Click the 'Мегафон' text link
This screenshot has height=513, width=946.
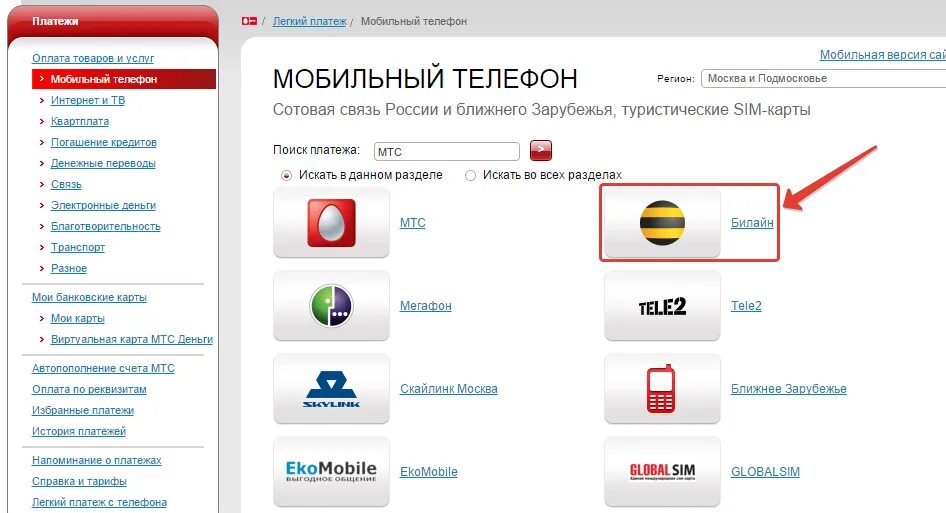click(425, 306)
